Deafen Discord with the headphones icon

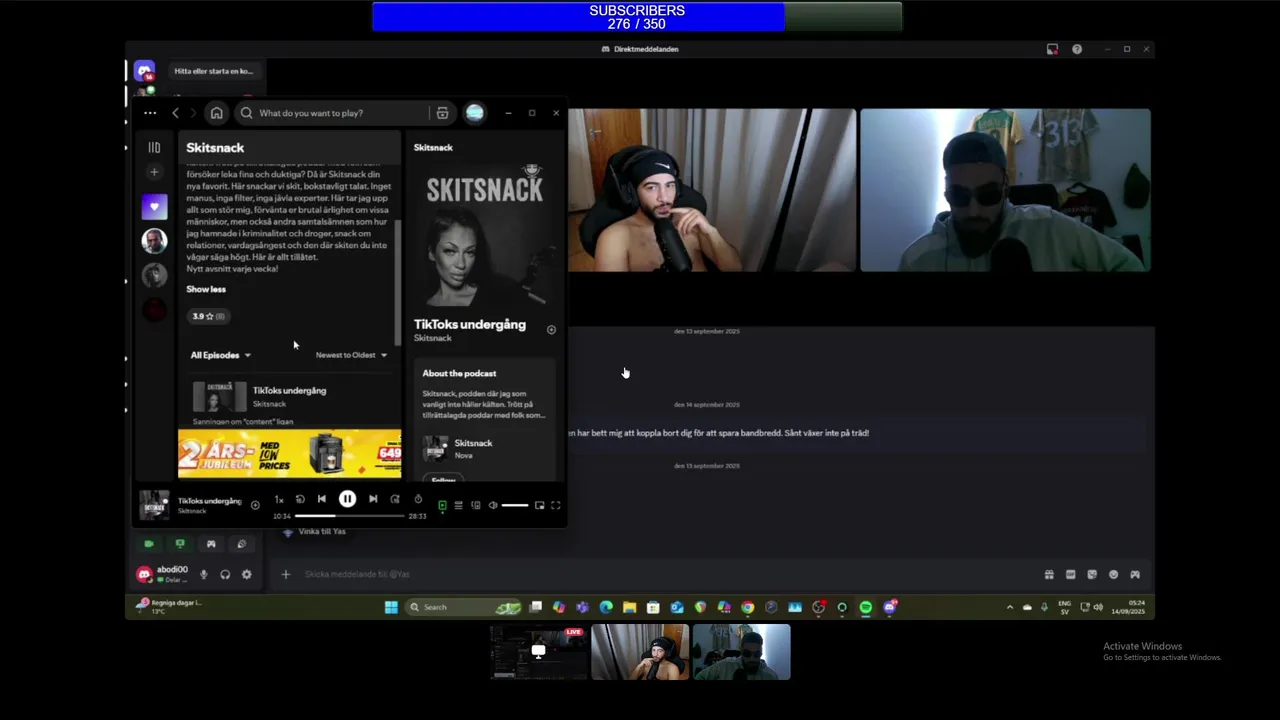[x=225, y=575]
